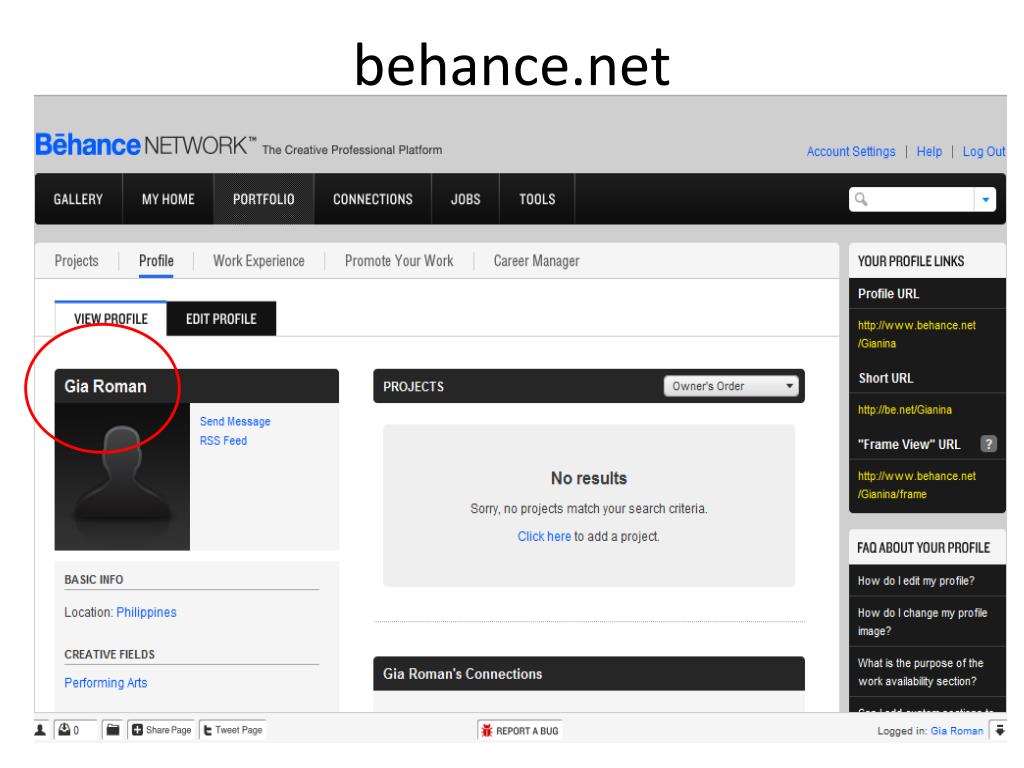Go to My Home in the navigation bar
This screenshot has height=768, width=1024.
tap(168, 199)
